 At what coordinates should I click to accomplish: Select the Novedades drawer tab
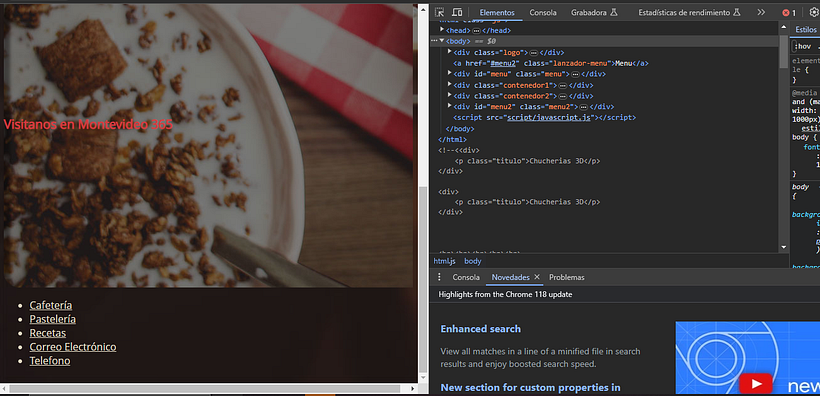click(x=510, y=277)
